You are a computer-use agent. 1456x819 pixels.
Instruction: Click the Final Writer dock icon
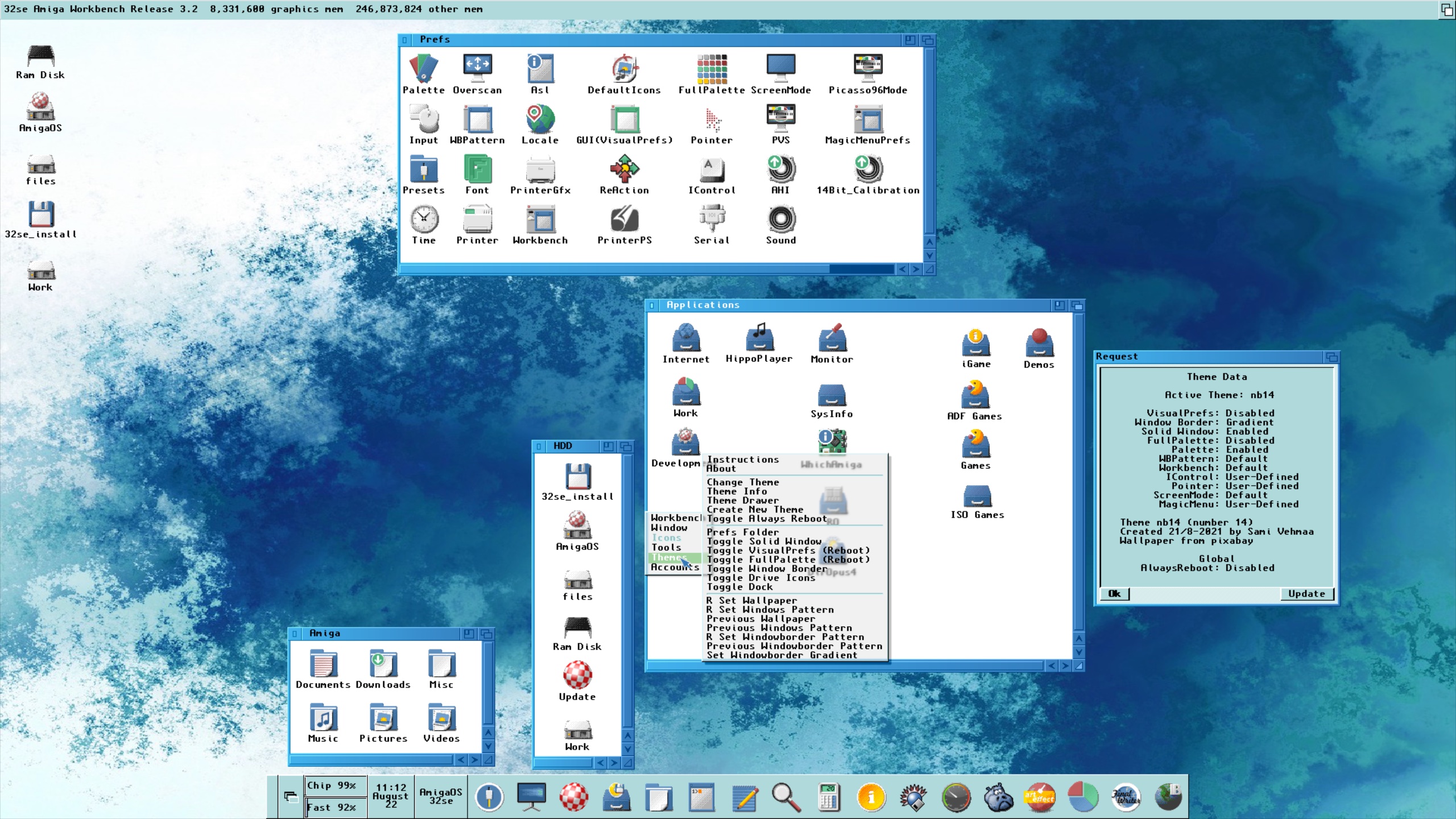coord(1126,797)
